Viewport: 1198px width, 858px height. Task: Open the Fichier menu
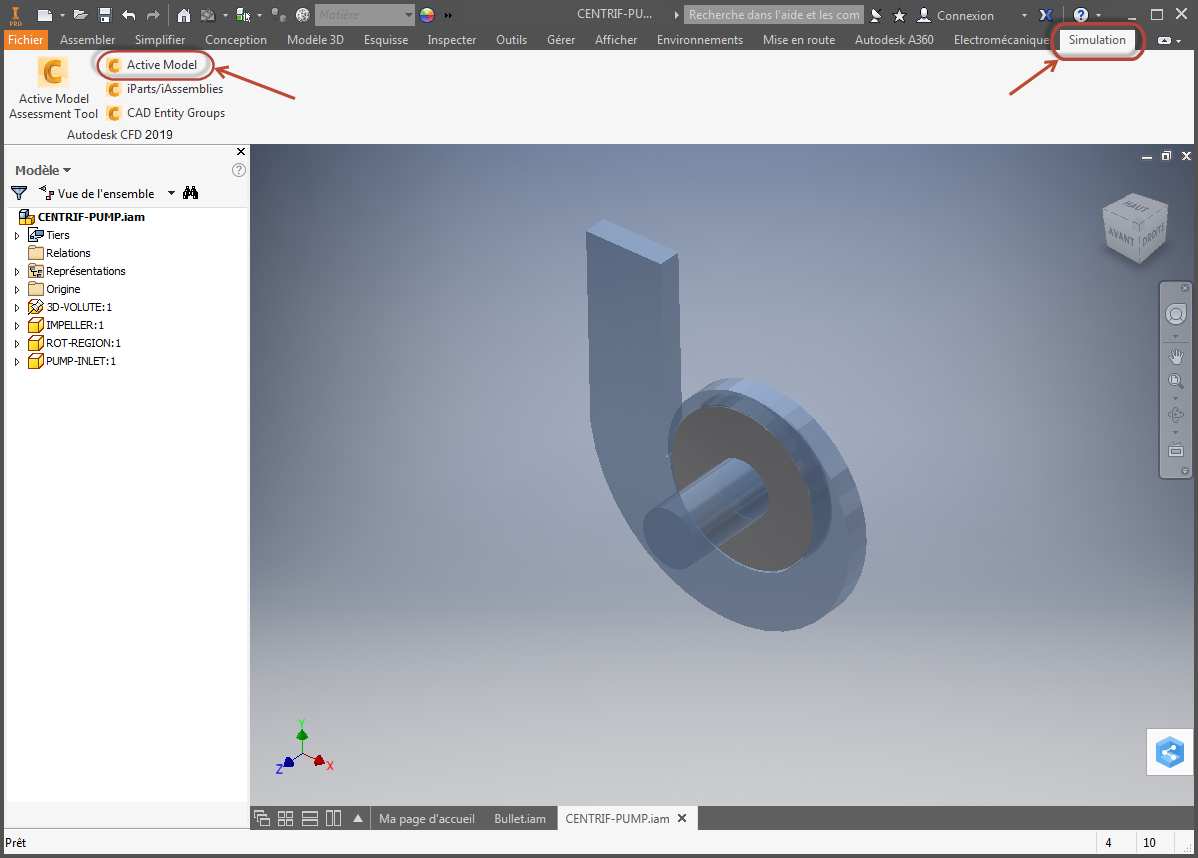(26, 40)
